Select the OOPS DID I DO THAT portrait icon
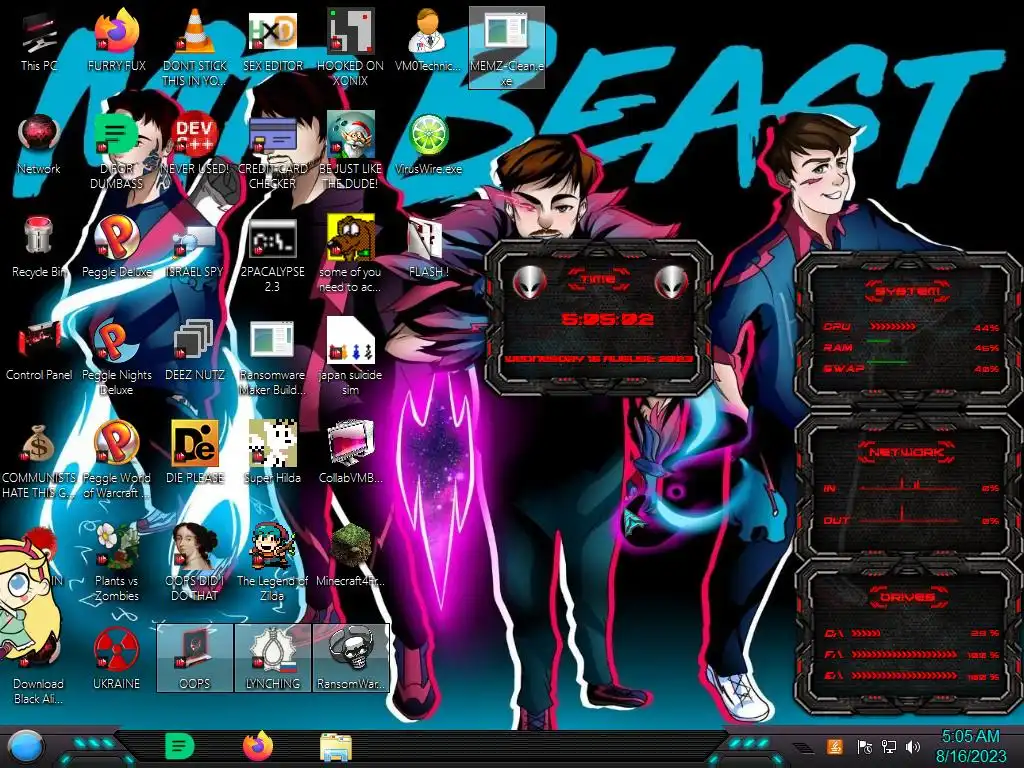 (194, 562)
